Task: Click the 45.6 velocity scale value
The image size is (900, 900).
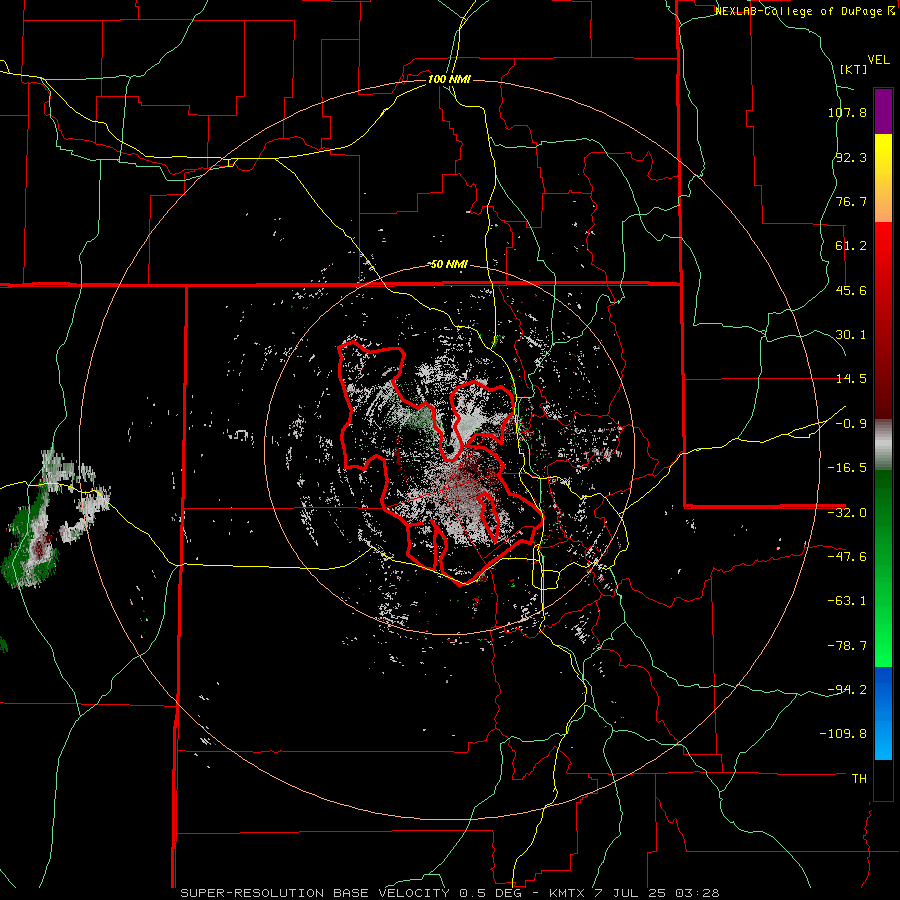Action: [851, 290]
